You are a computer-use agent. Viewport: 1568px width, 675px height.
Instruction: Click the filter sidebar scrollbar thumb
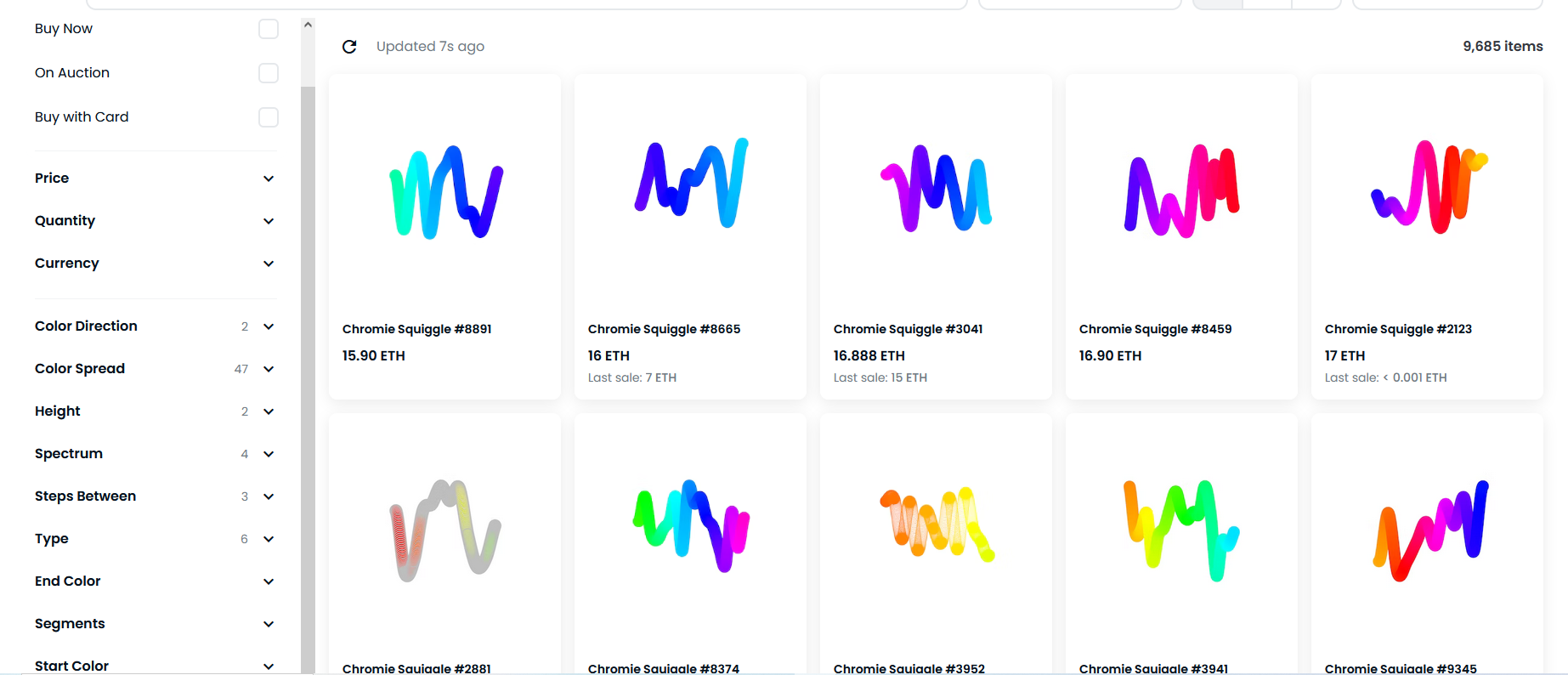tap(308, 378)
